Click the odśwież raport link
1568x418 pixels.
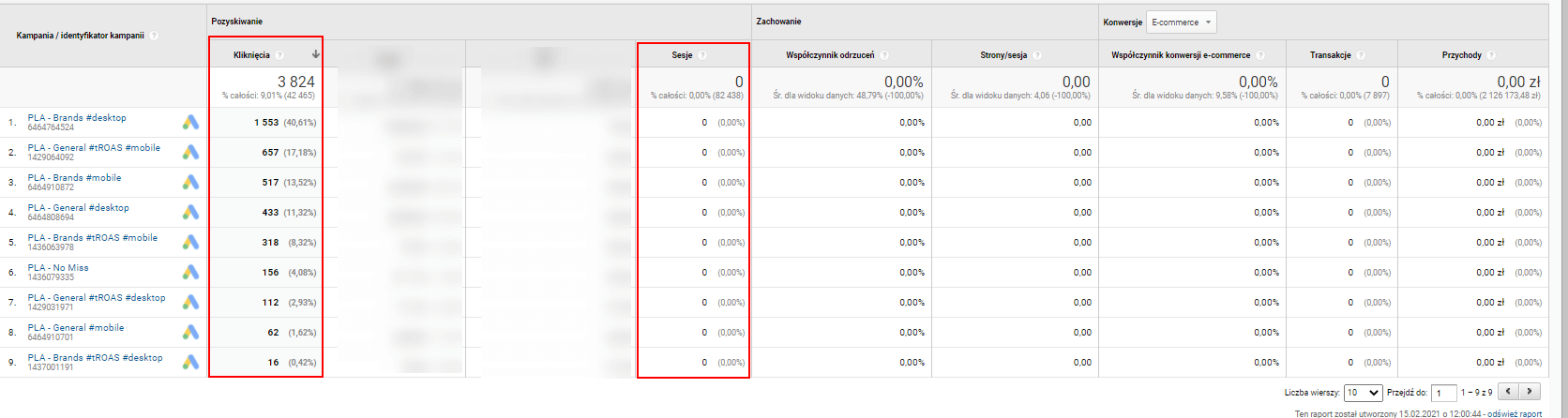[1515, 413]
